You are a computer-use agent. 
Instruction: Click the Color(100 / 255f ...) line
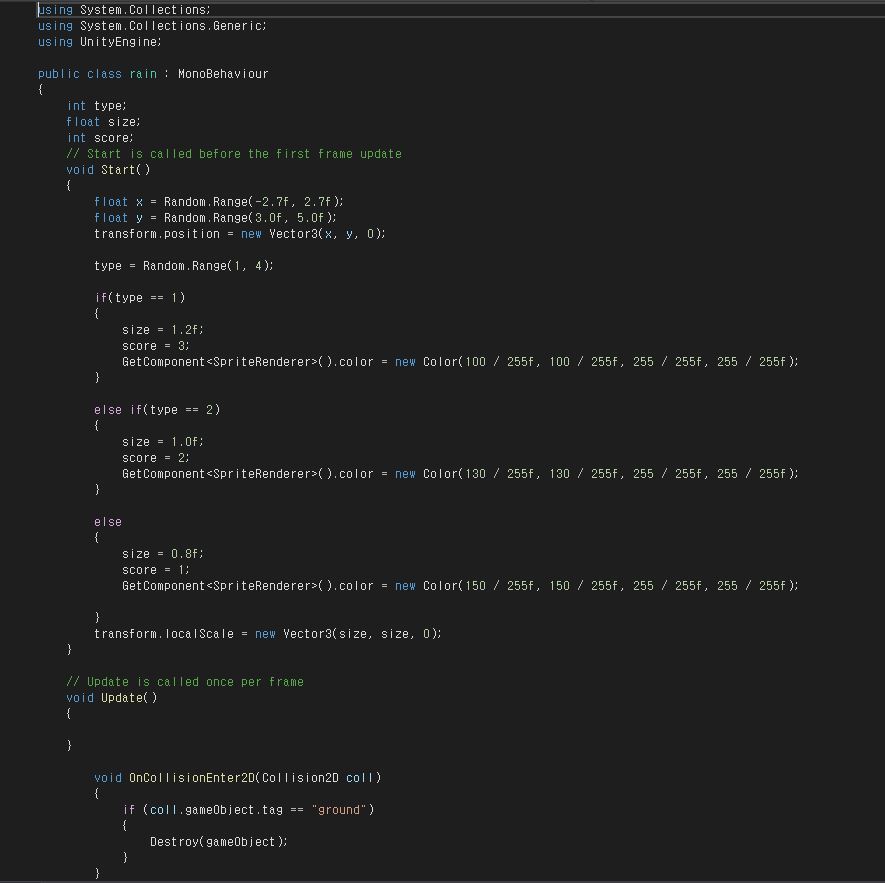pos(461,362)
